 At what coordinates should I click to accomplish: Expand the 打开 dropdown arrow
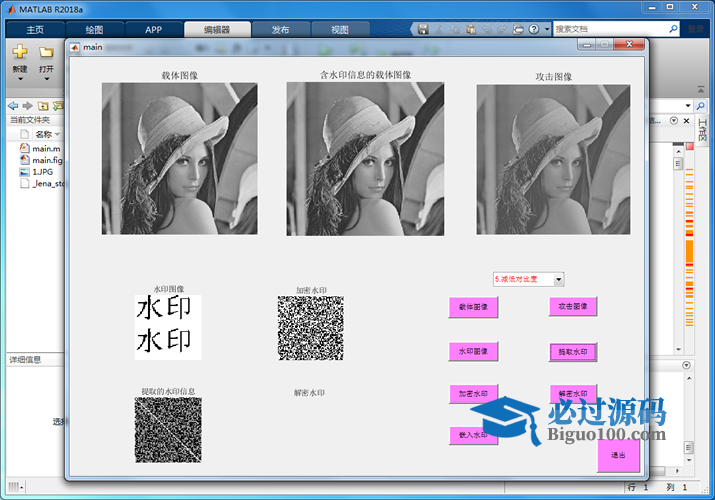click(x=47, y=79)
